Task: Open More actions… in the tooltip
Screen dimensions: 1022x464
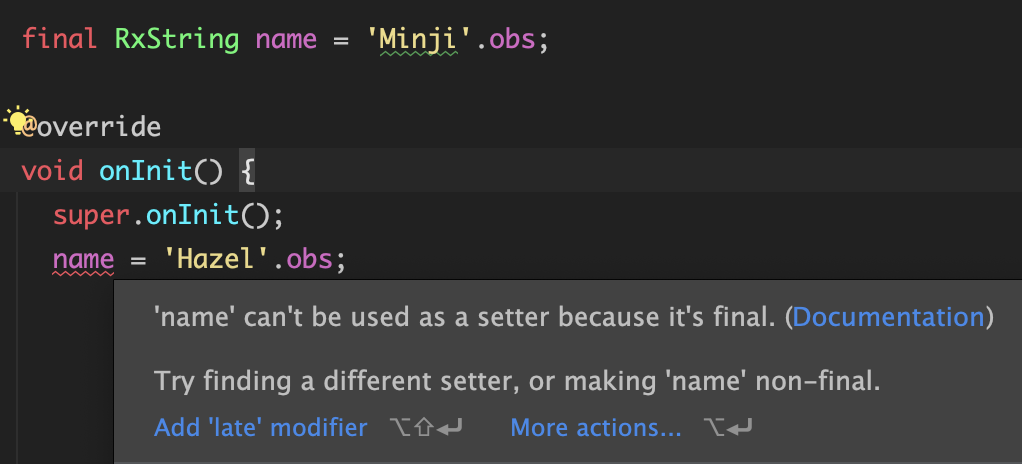Action: click(x=596, y=428)
